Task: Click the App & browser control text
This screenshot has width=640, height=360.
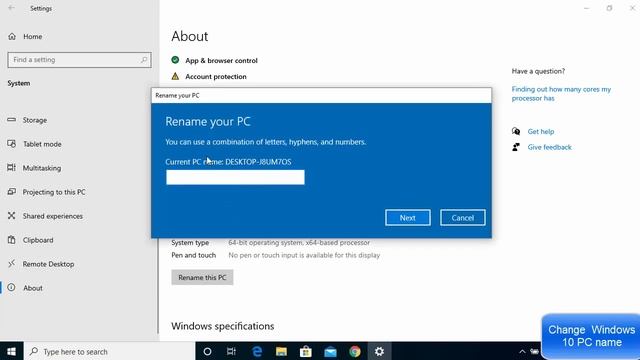Action: [221, 60]
